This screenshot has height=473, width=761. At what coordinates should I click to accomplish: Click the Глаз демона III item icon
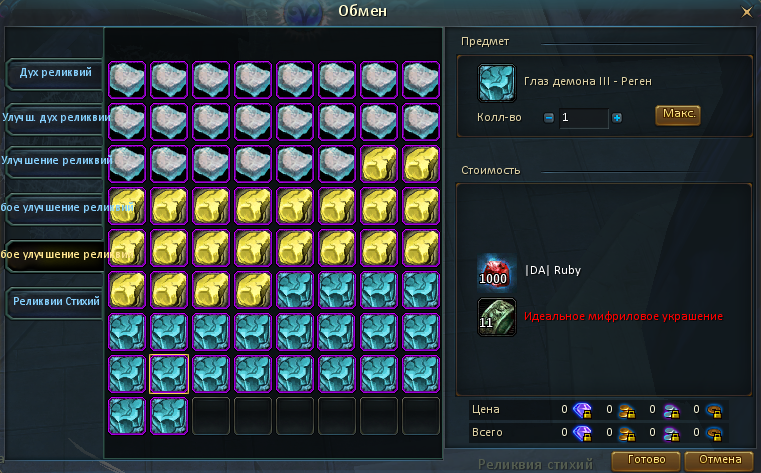point(496,83)
